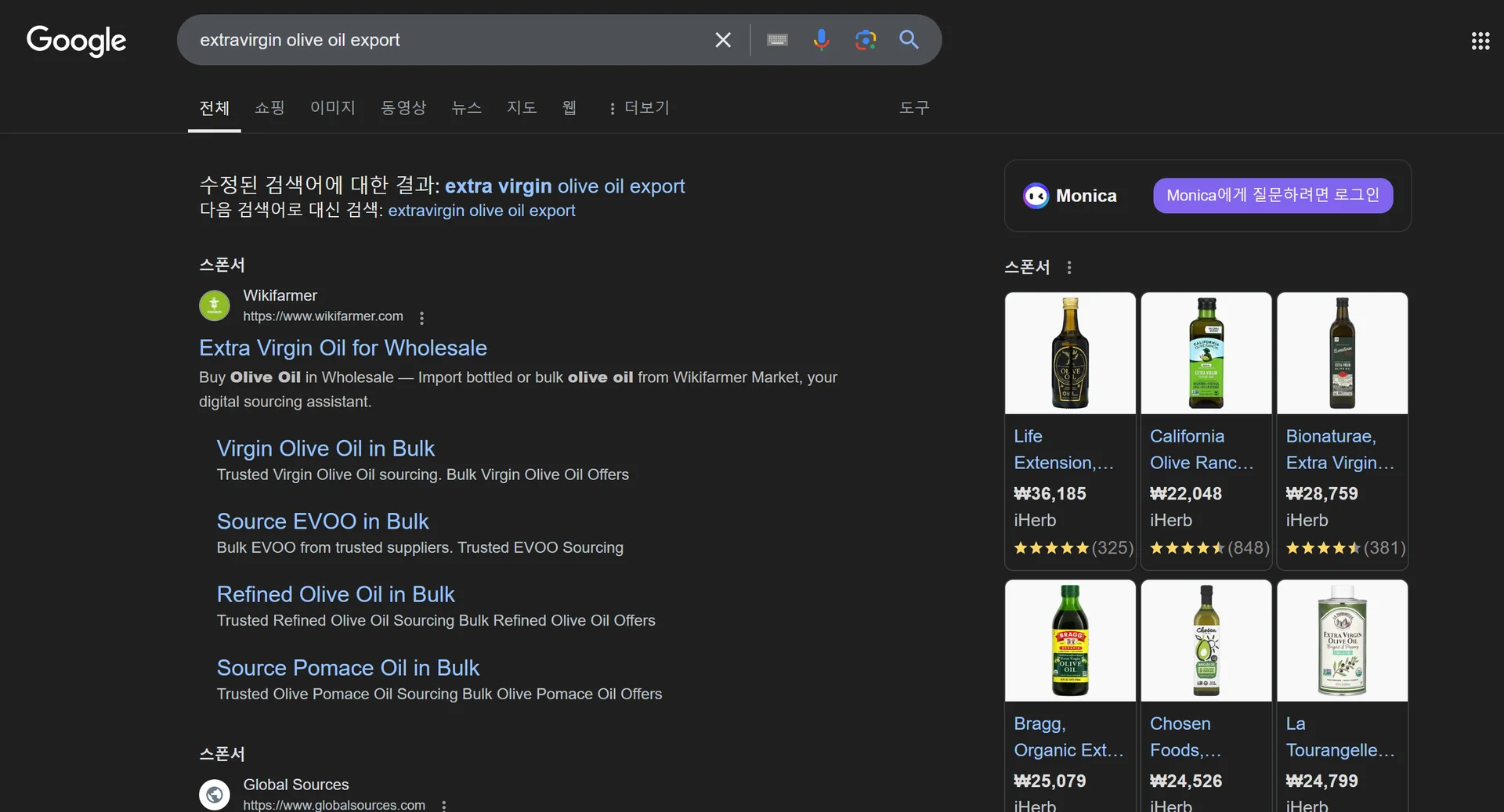The height and width of the screenshot is (812, 1504).
Task: Select the 뉴스 tab
Action: coord(466,108)
